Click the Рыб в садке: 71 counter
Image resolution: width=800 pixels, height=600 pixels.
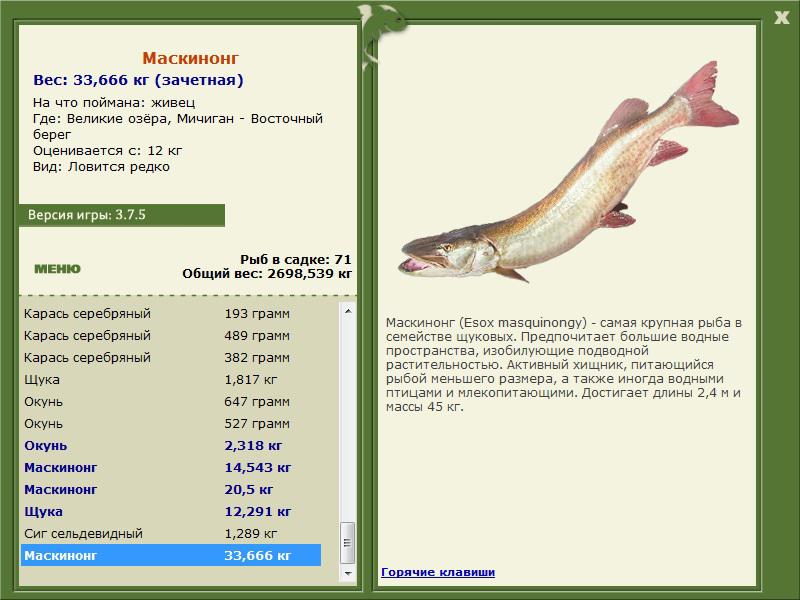[296, 259]
